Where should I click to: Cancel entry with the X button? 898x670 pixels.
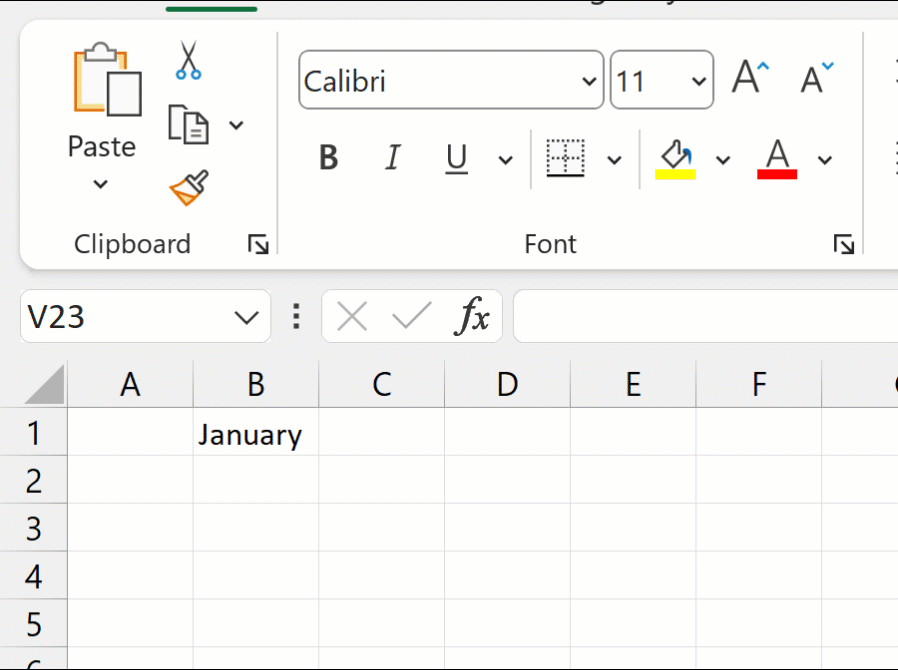coord(352,316)
